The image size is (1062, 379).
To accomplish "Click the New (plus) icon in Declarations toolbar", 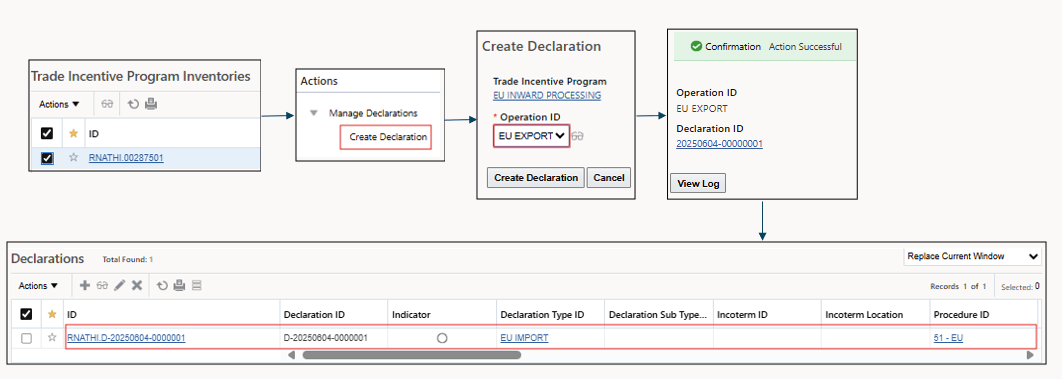I will [85, 286].
